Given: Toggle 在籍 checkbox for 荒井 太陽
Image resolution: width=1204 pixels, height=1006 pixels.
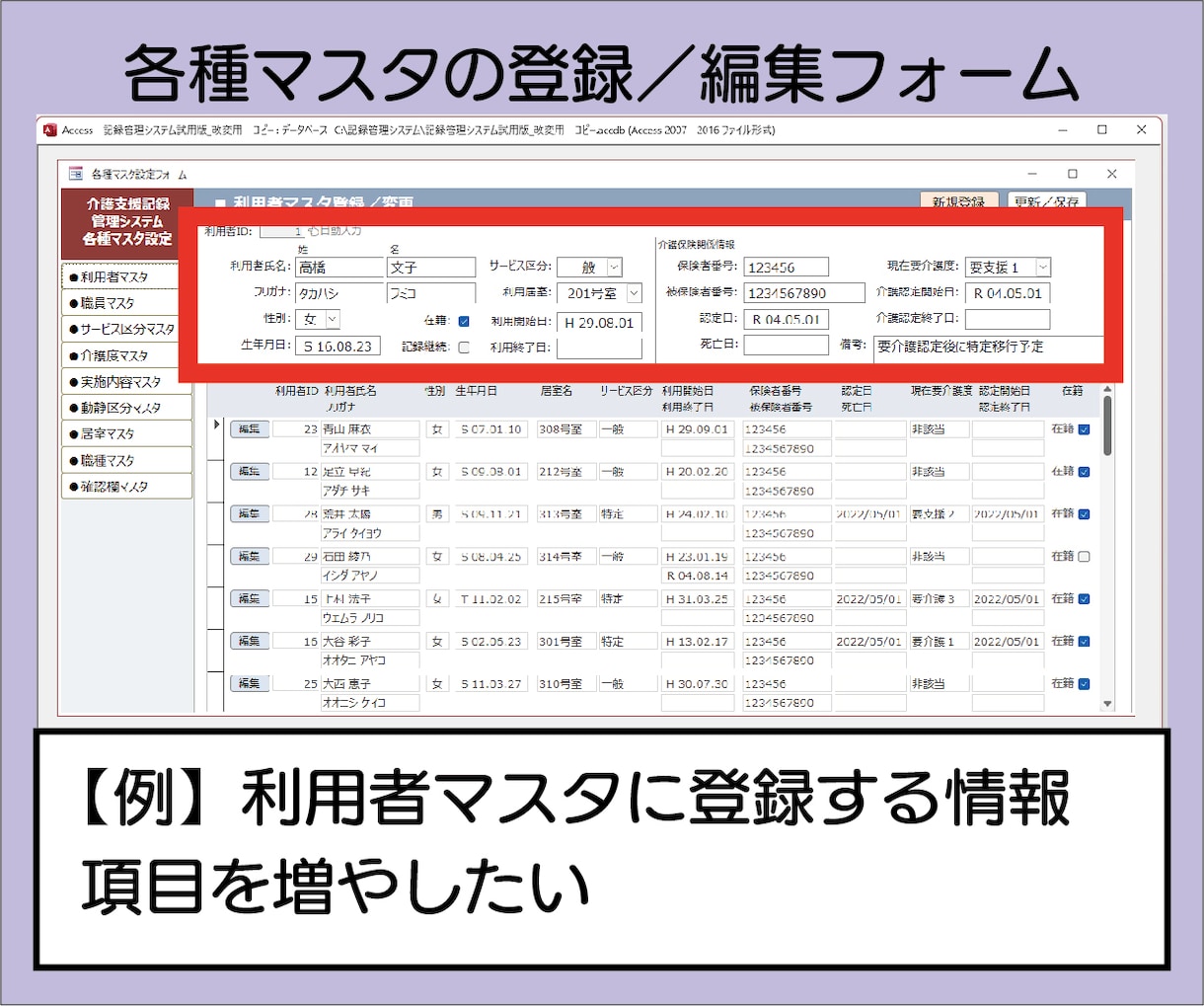Looking at the screenshot, I should (1084, 514).
